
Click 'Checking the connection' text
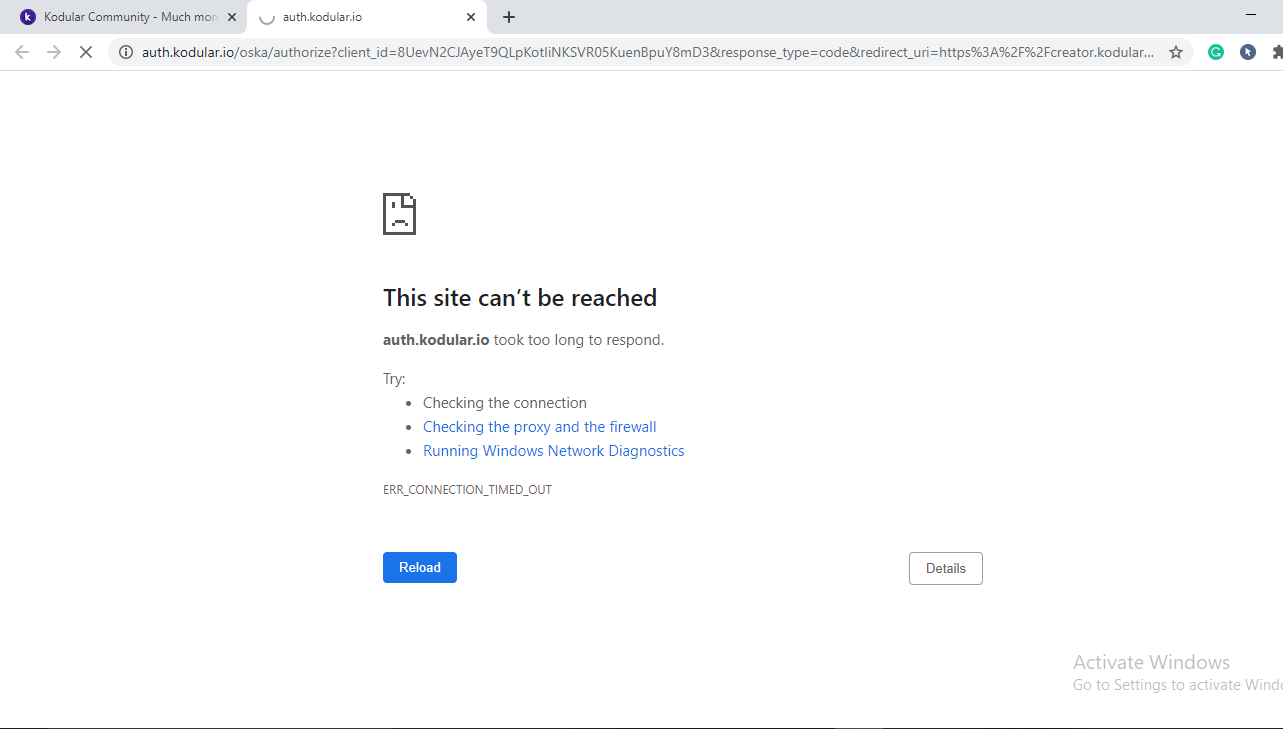505,403
